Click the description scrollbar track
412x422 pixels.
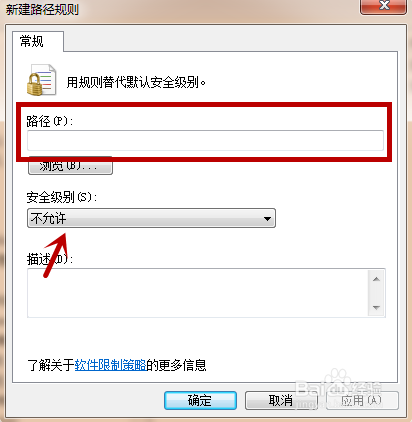pyautogui.click(x=377, y=293)
